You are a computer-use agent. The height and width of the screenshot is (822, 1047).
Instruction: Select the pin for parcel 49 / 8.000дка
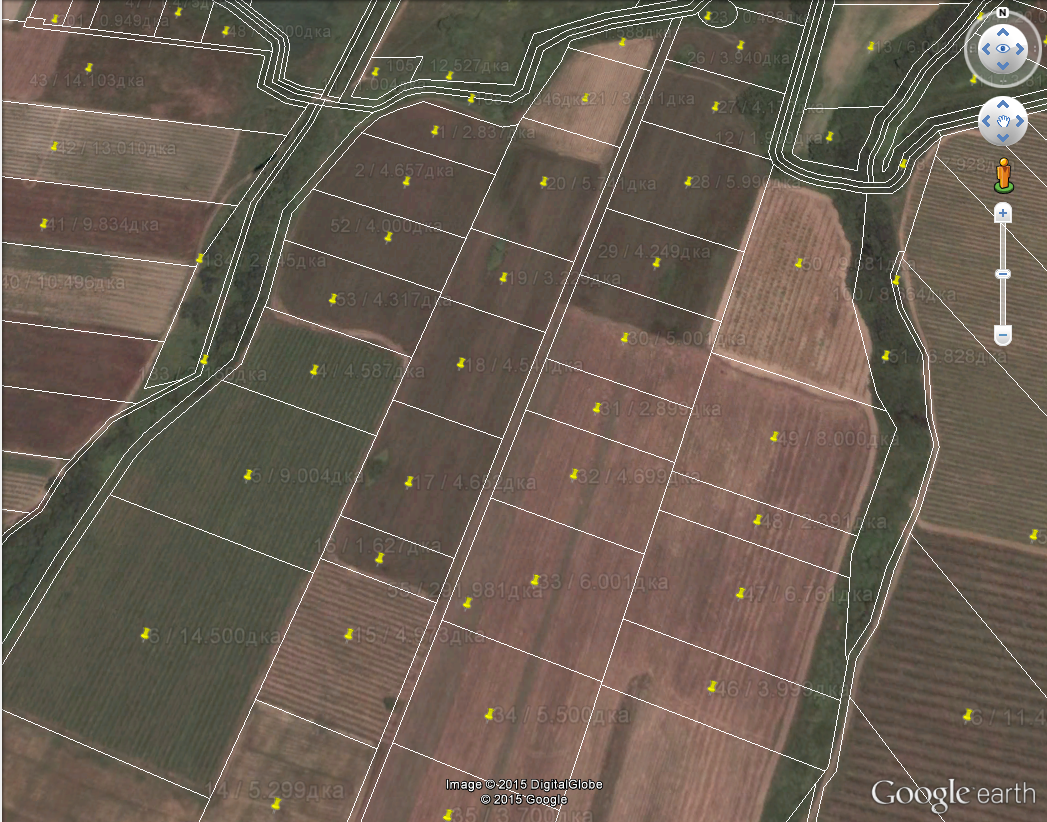(x=774, y=437)
